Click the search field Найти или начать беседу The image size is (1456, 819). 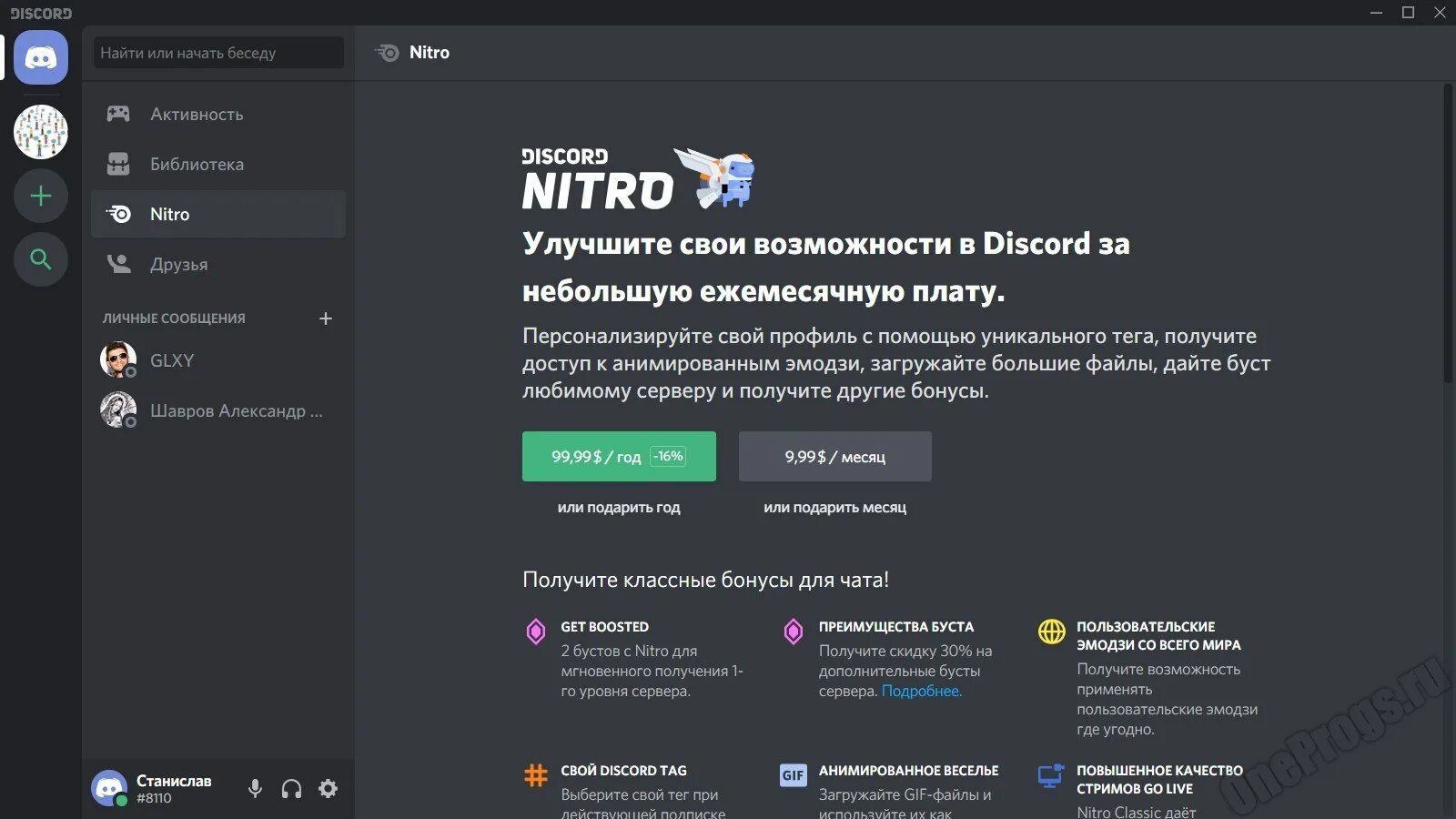click(218, 53)
